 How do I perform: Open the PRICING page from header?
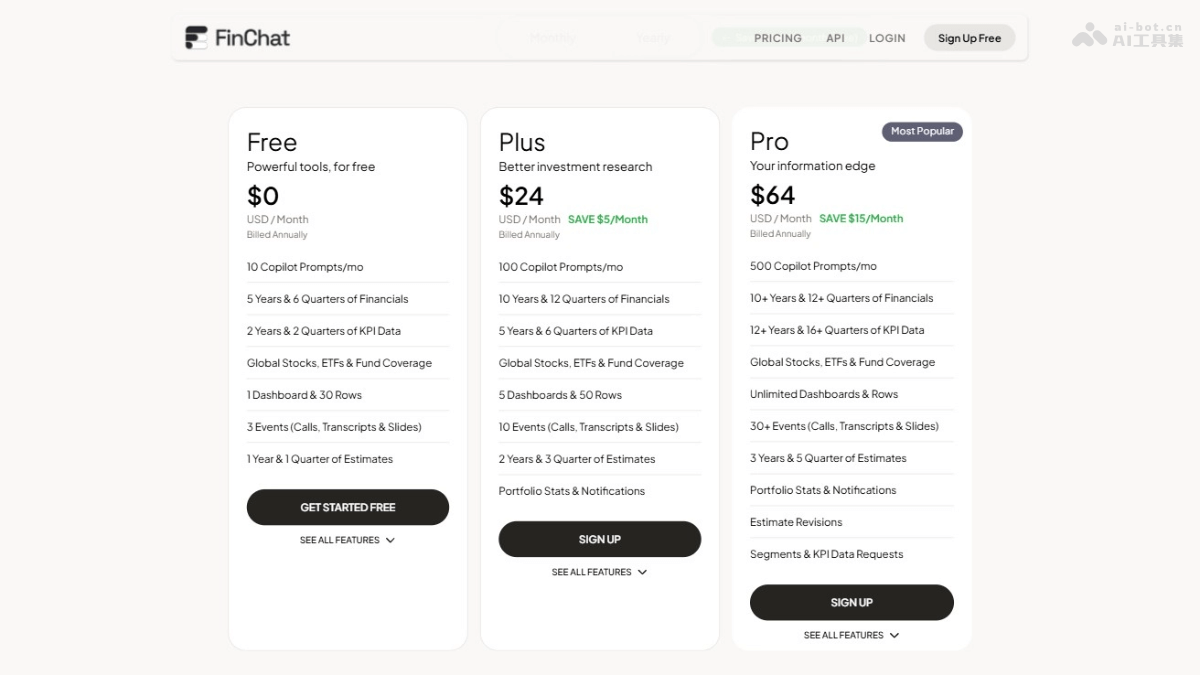(x=777, y=38)
